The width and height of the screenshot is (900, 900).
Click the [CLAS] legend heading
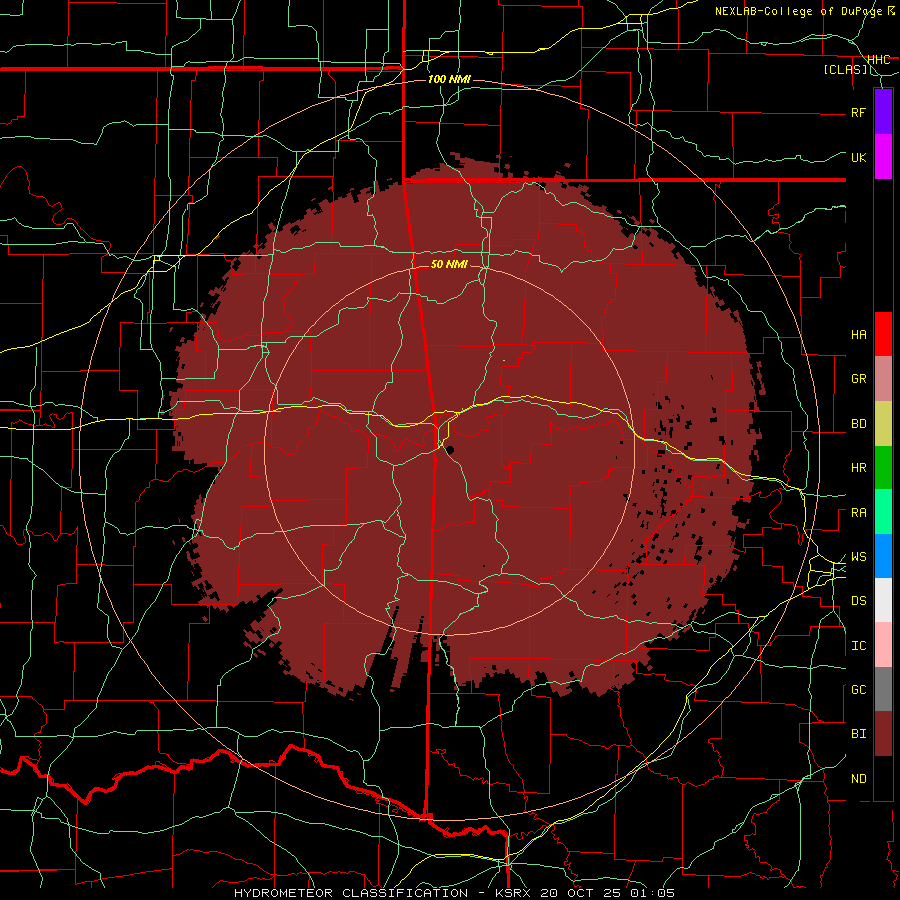click(845, 70)
